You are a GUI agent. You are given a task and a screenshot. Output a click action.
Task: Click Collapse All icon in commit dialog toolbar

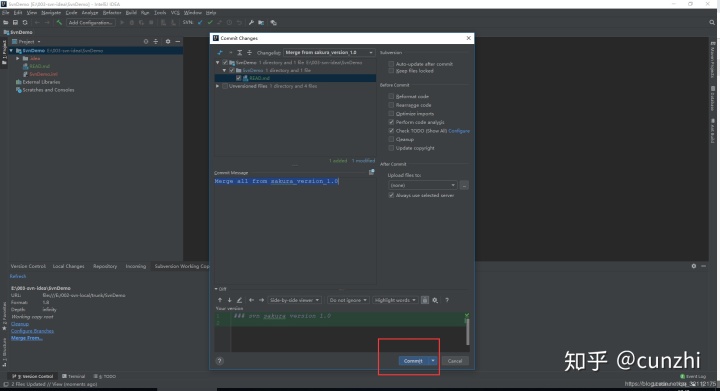[x=249, y=53]
